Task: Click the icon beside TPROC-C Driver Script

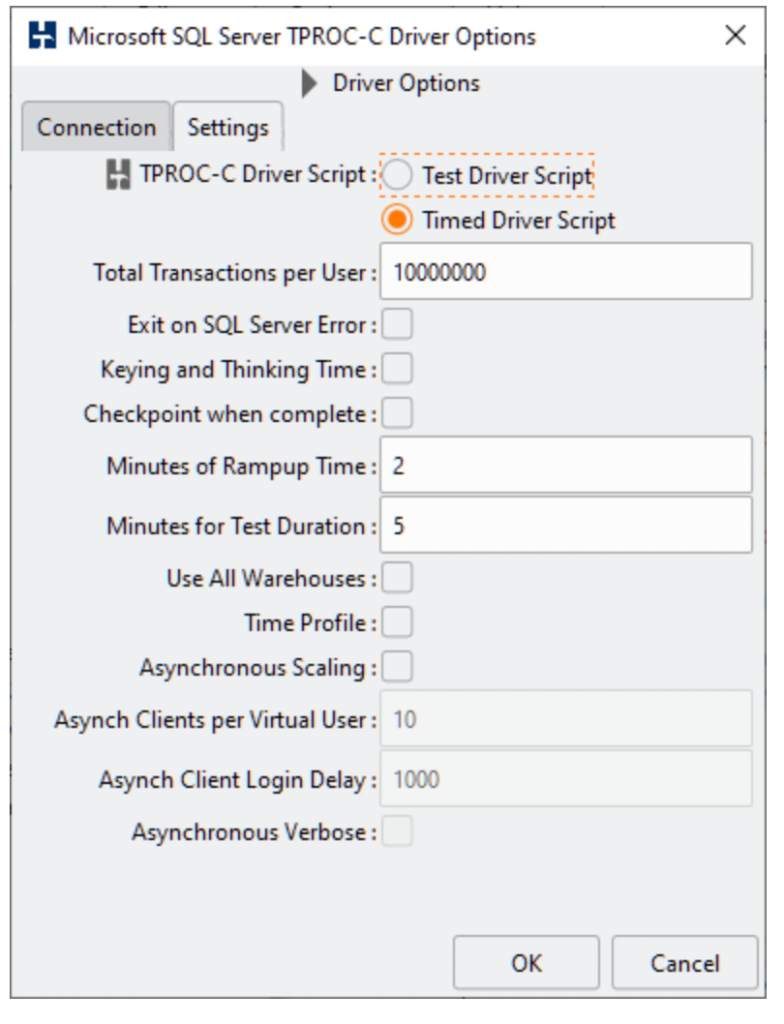Action: 119,175
